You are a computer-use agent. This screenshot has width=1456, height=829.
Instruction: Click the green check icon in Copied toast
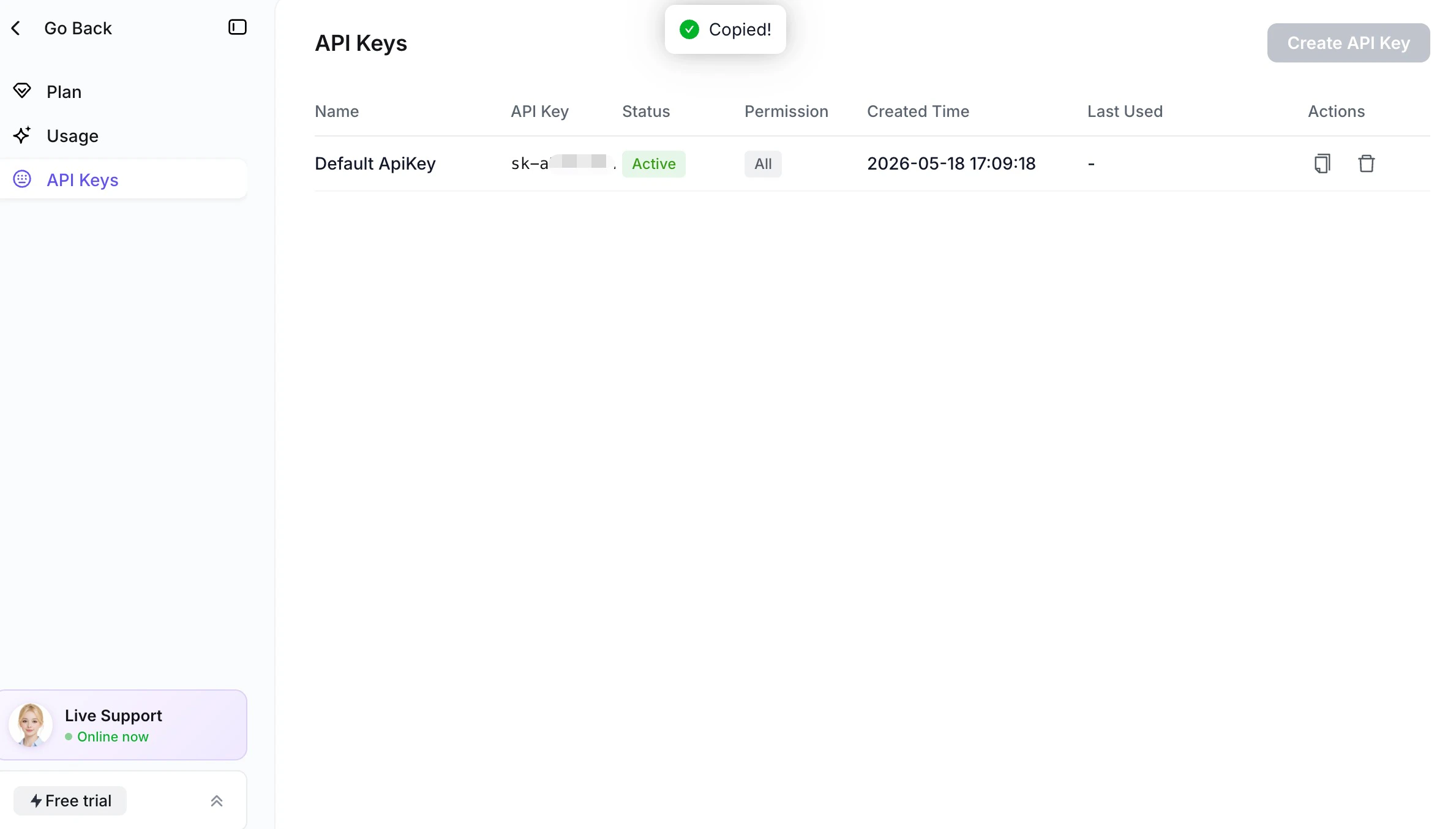689,29
